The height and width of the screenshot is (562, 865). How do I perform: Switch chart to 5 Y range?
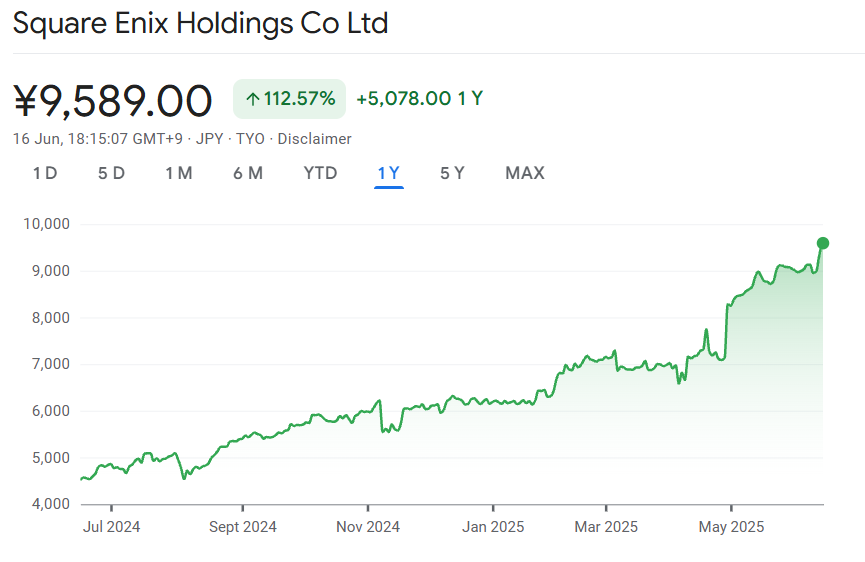452,173
